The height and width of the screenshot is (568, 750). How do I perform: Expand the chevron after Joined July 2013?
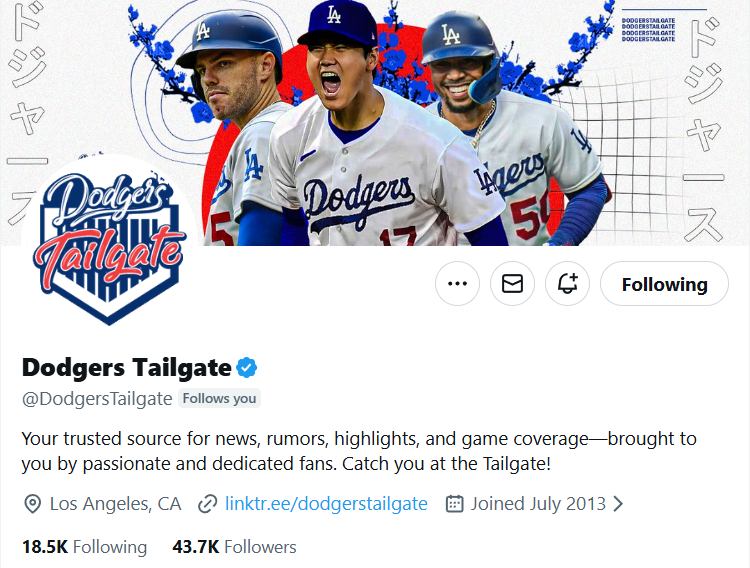pos(618,503)
